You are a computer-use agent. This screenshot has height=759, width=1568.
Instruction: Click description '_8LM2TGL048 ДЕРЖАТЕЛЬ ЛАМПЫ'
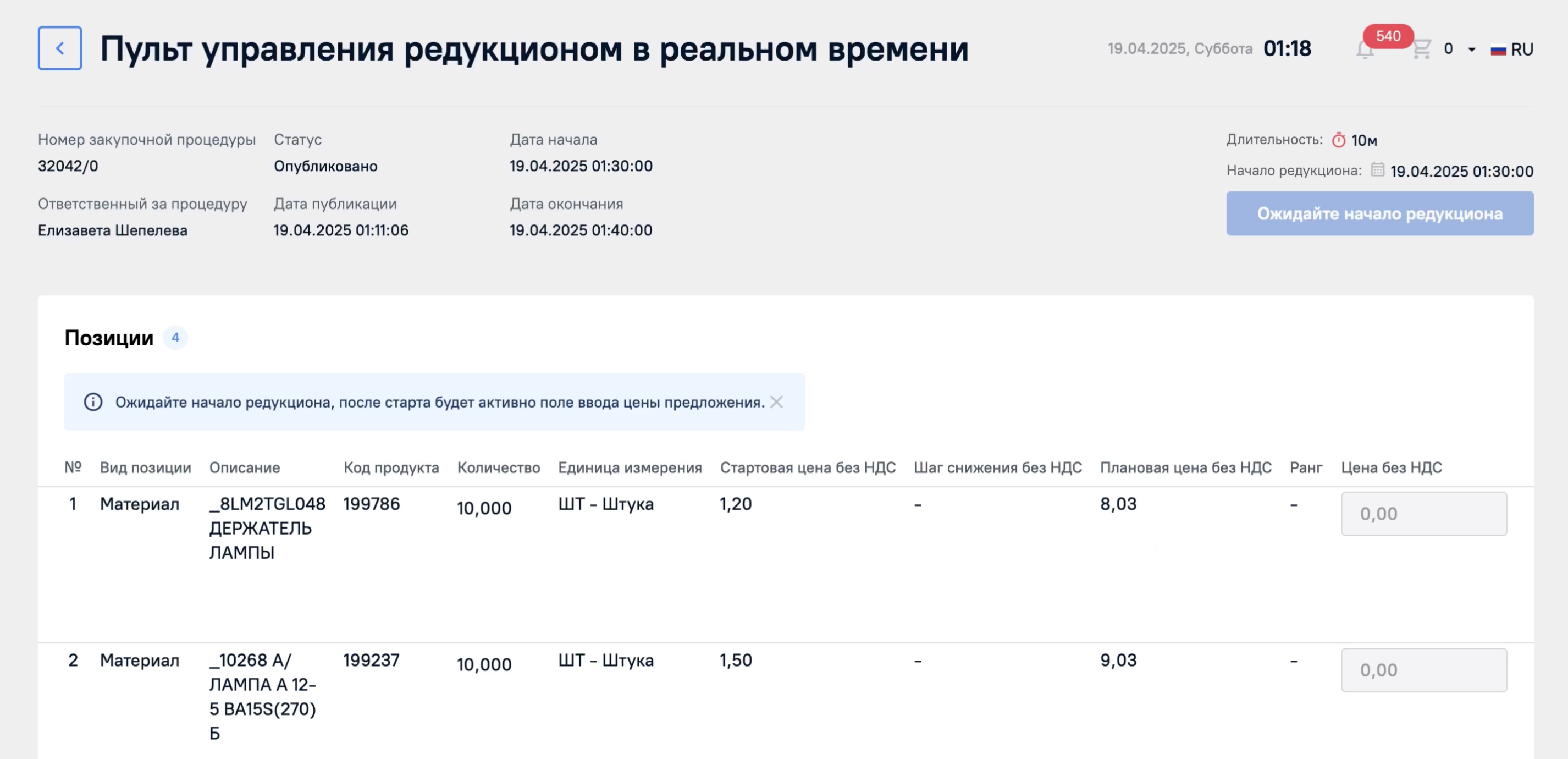click(267, 528)
